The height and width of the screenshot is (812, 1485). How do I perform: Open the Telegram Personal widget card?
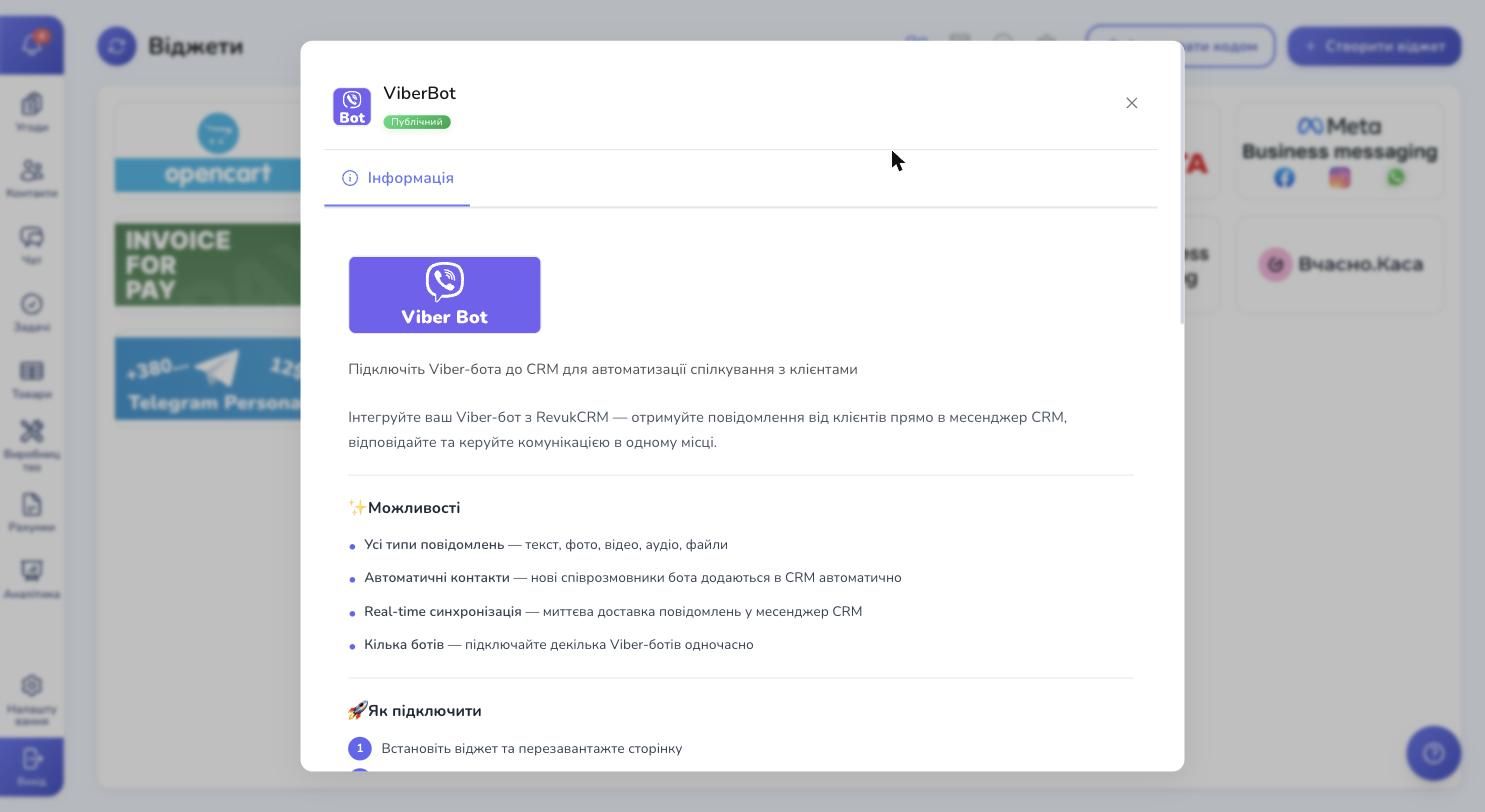click(208, 379)
